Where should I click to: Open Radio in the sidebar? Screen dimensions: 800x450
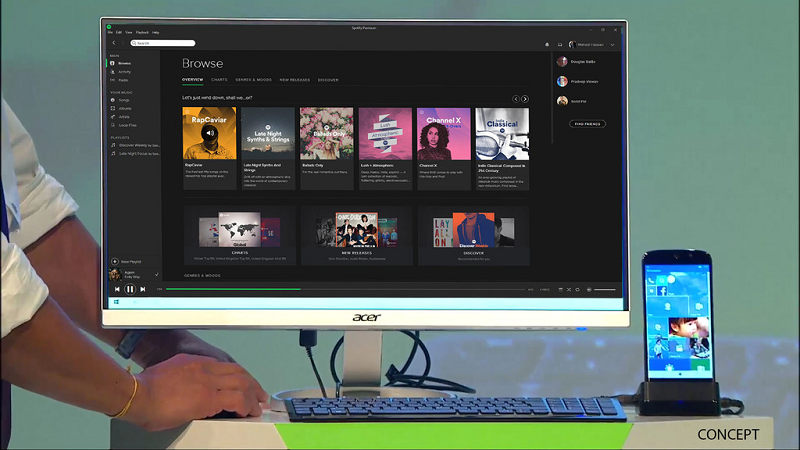point(123,80)
